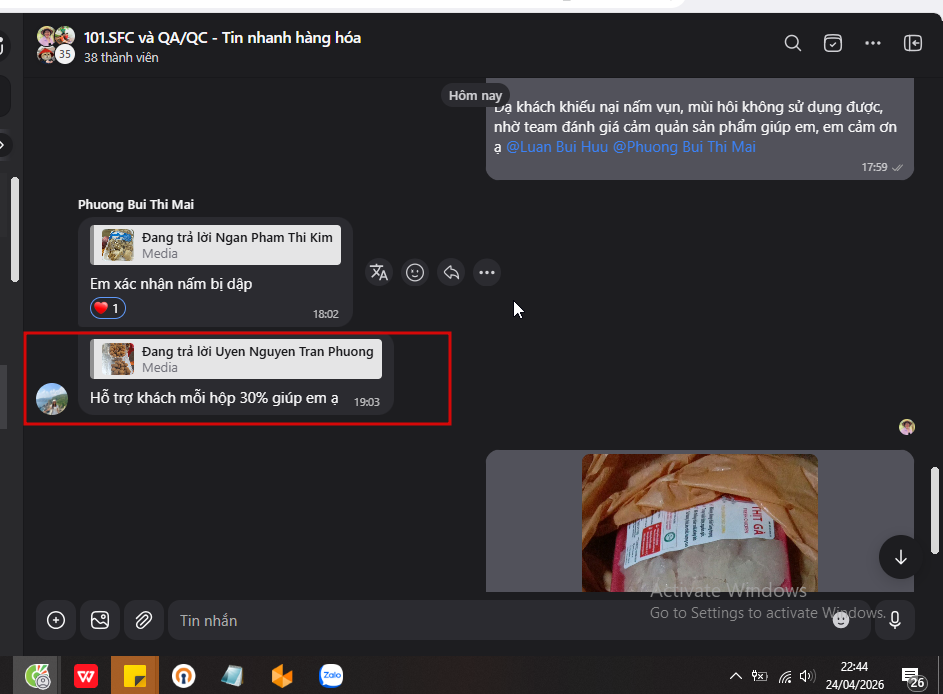Open quoted reply to Ngan Pham Thi Kim
The image size is (943, 694).
pyautogui.click(x=215, y=245)
